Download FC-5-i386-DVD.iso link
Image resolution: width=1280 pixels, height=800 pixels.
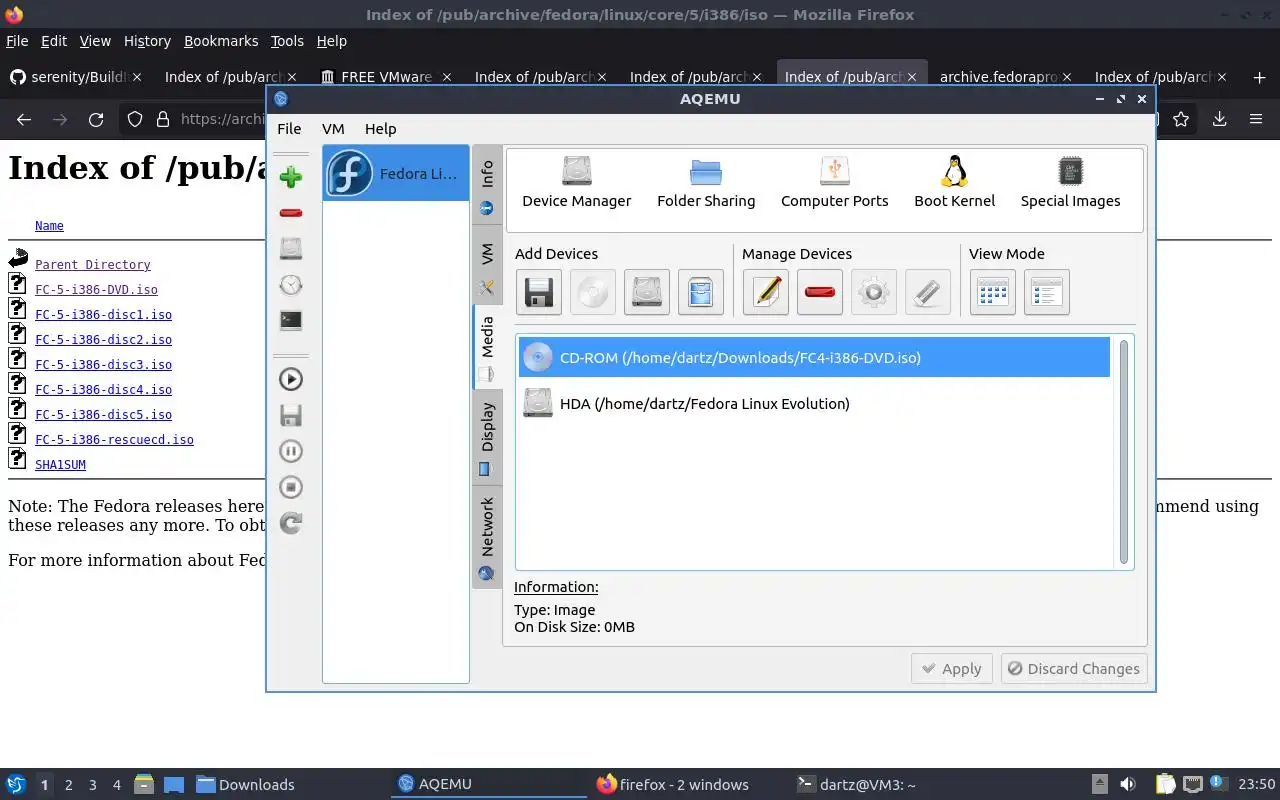(x=96, y=290)
